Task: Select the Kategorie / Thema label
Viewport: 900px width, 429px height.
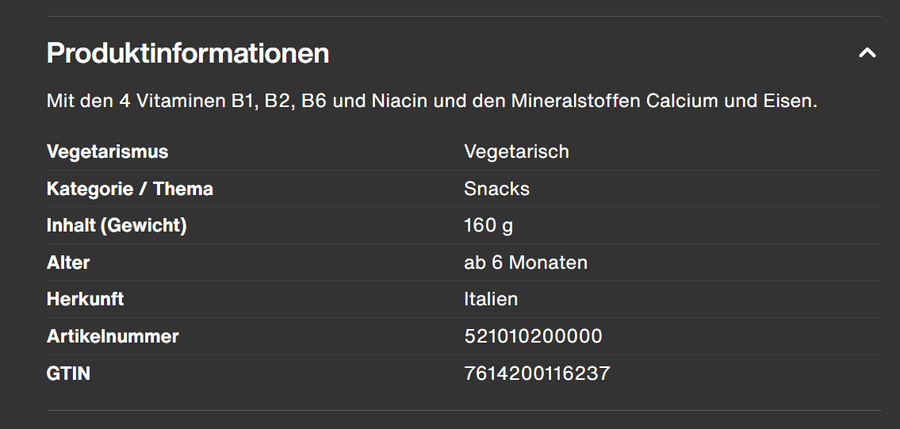Action: point(130,189)
